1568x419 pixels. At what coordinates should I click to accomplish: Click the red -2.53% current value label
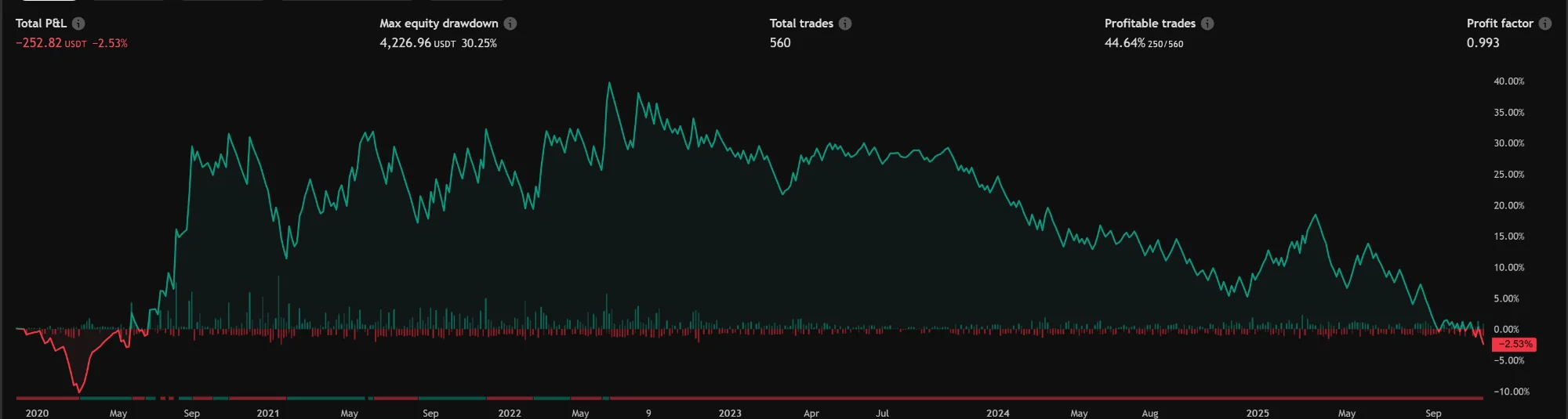[x=1515, y=345]
